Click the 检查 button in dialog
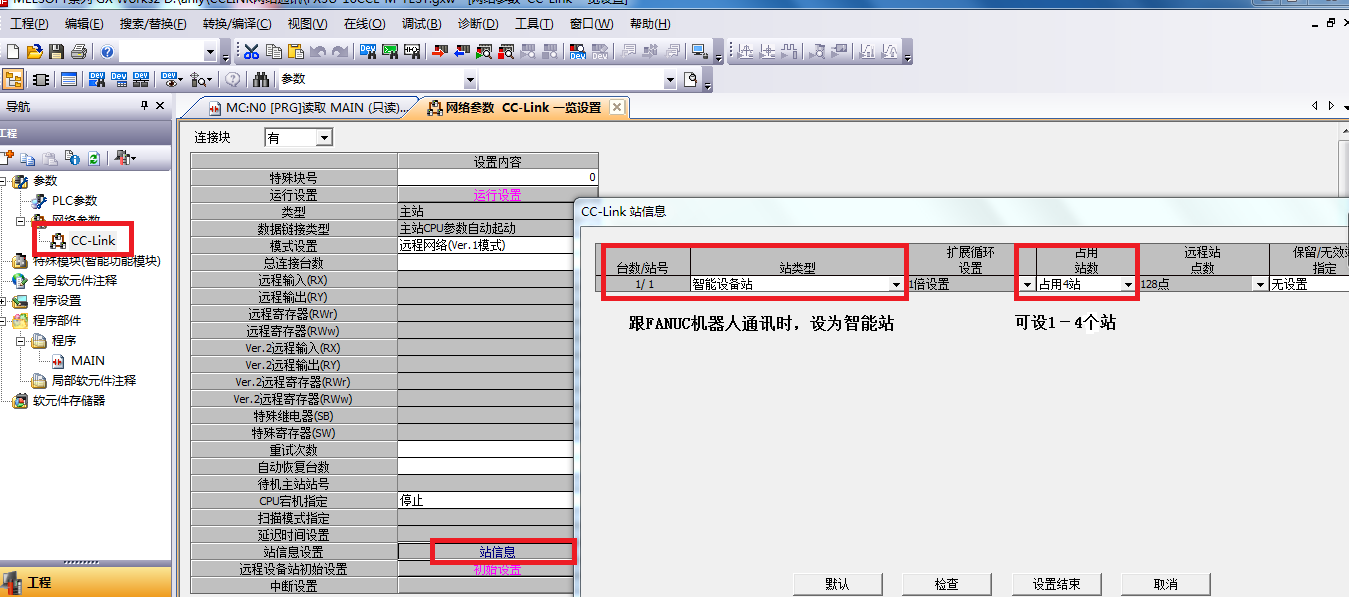 946,584
